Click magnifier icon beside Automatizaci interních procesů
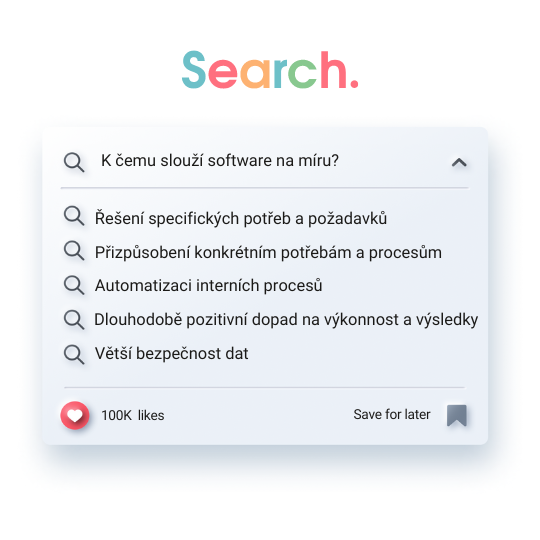The image size is (540, 540). click(74, 285)
